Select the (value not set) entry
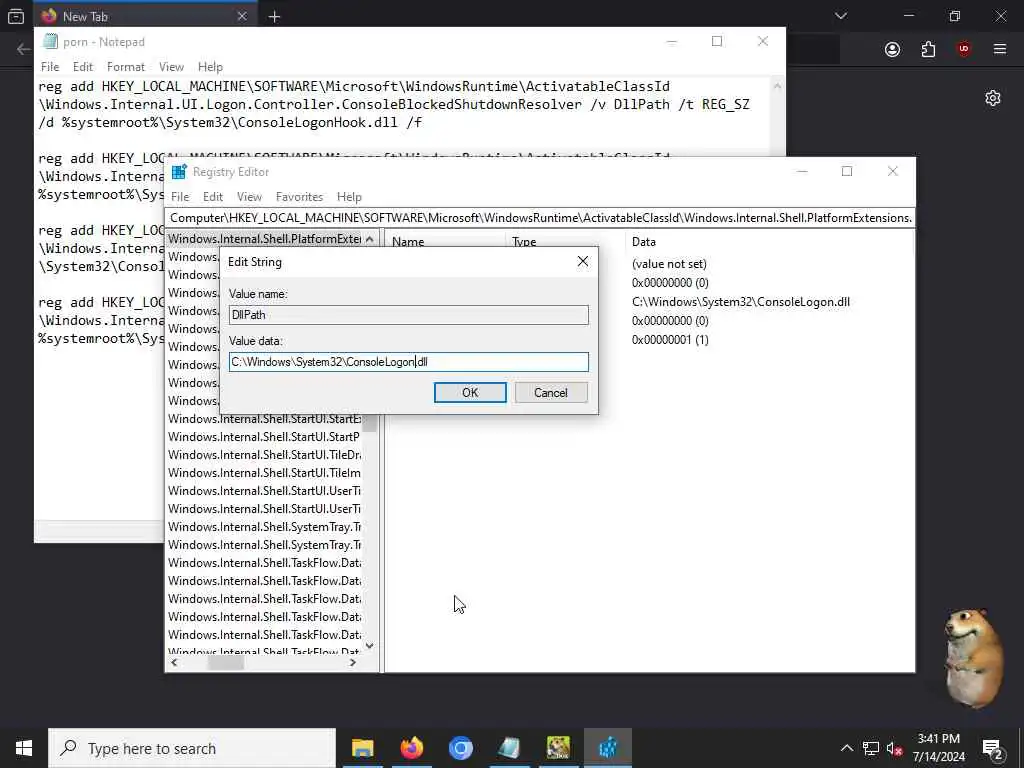1024x768 pixels. (x=669, y=264)
